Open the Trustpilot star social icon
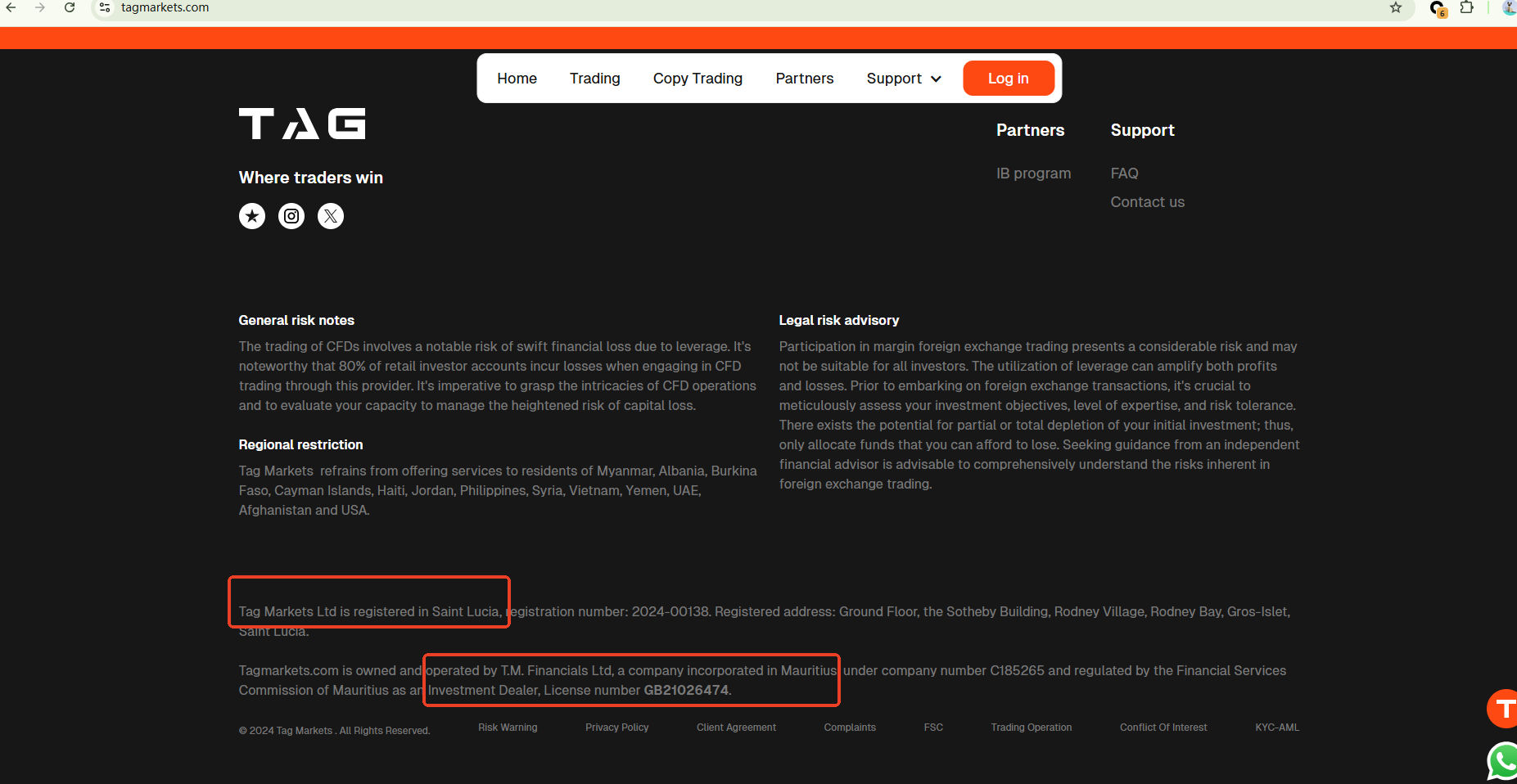 252,216
